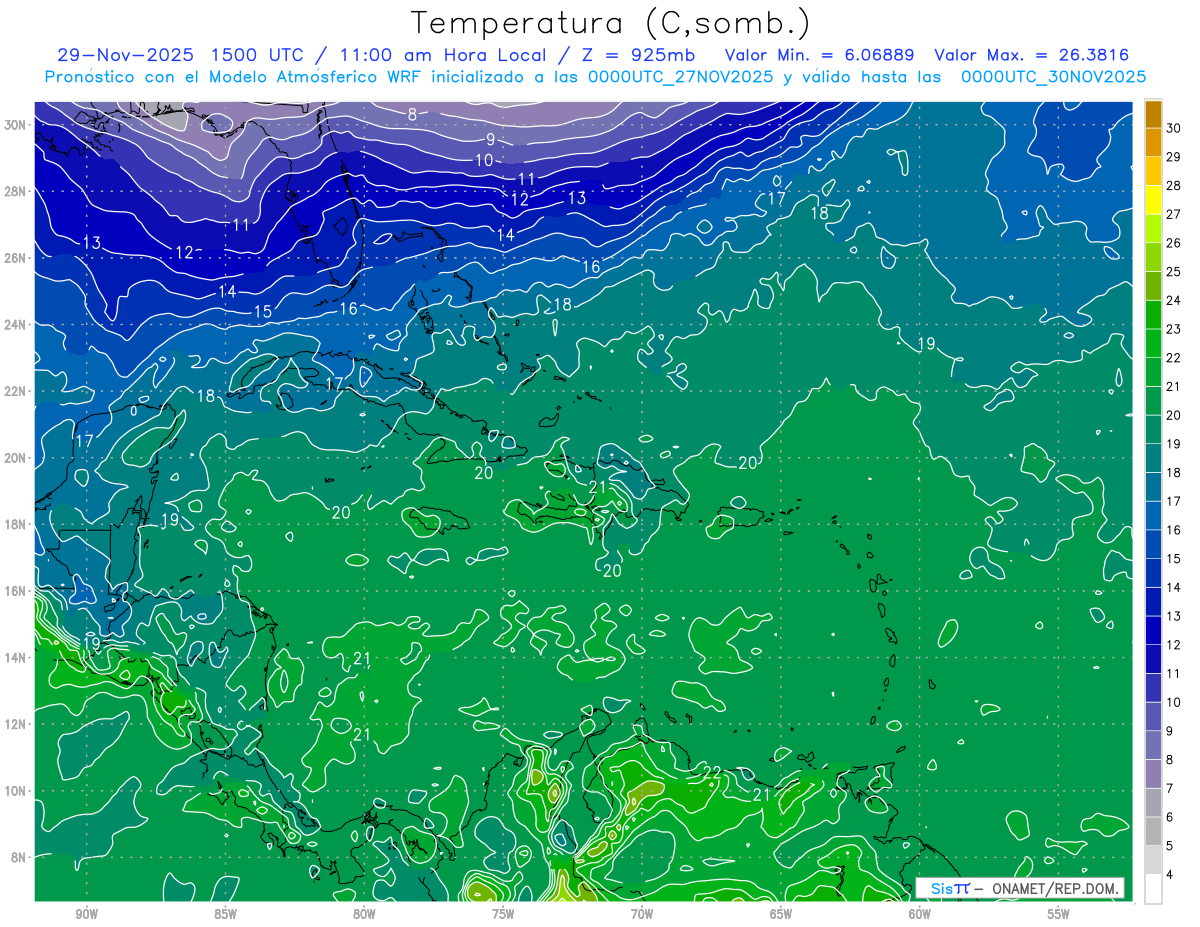The height and width of the screenshot is (927, 1200).
Task: Click the '28N' latitude axis label
Action: [16, 191]
